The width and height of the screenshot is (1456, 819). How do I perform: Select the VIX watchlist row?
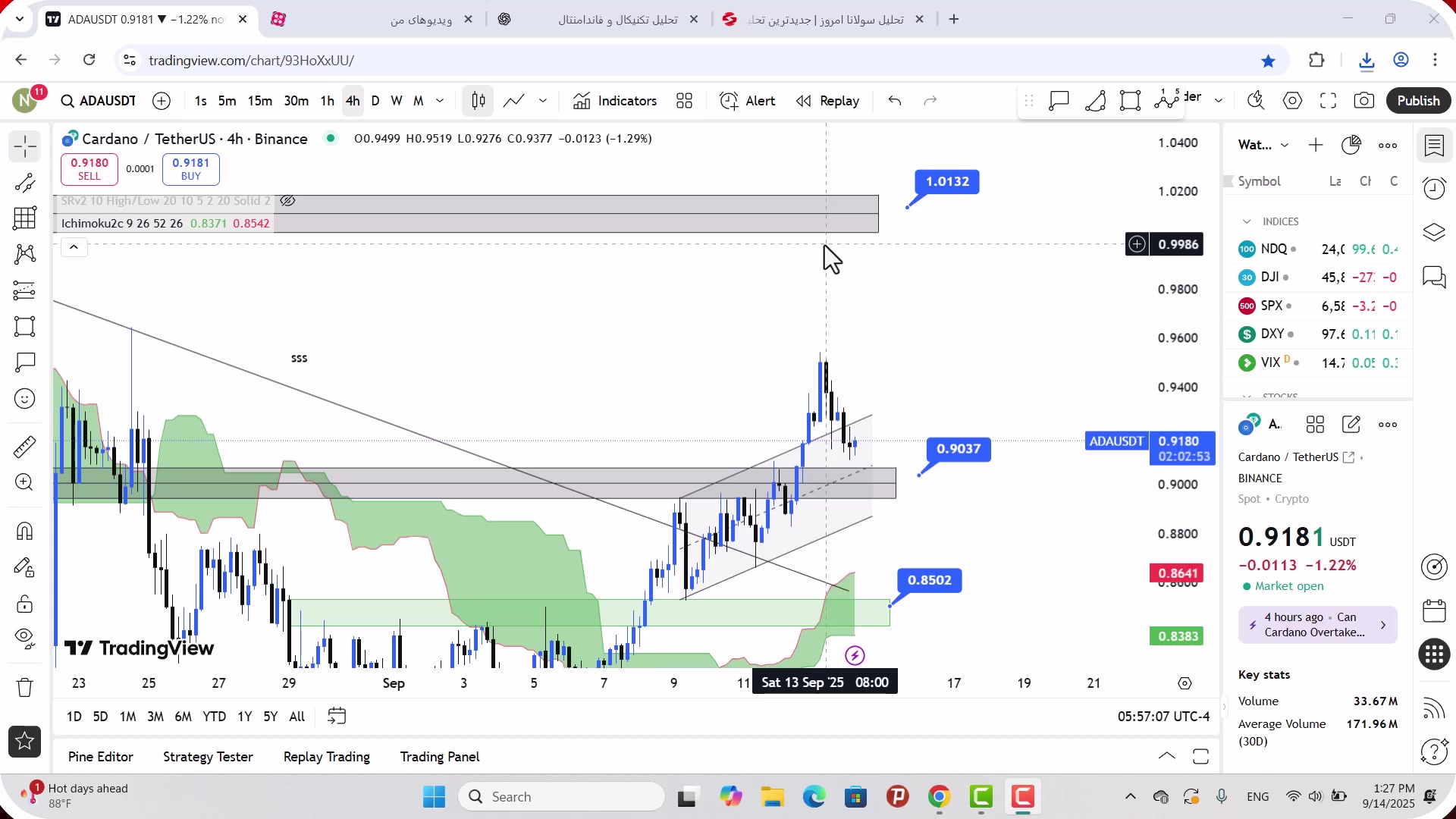click(x=1317, y=362)
